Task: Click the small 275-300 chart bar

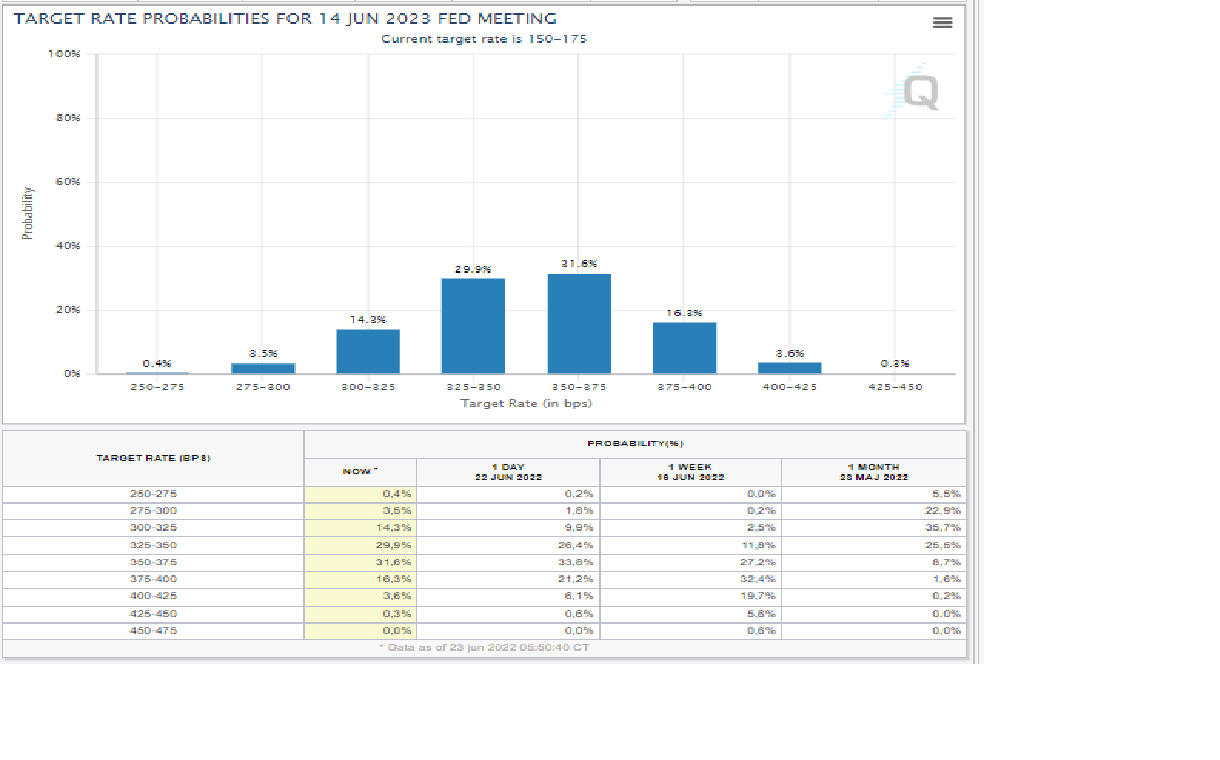Action: [262, 368]
